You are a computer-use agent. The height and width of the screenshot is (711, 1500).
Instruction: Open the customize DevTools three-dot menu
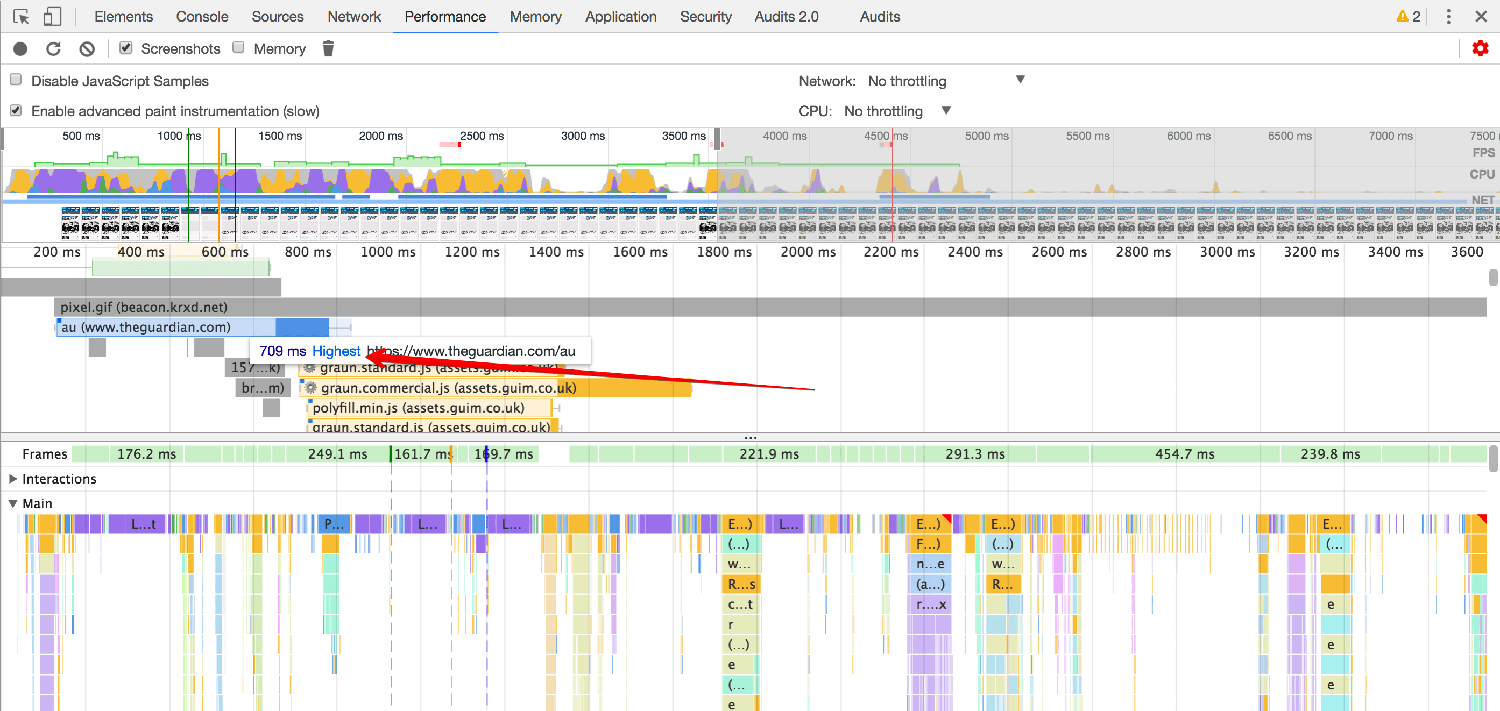point(1447,16)
